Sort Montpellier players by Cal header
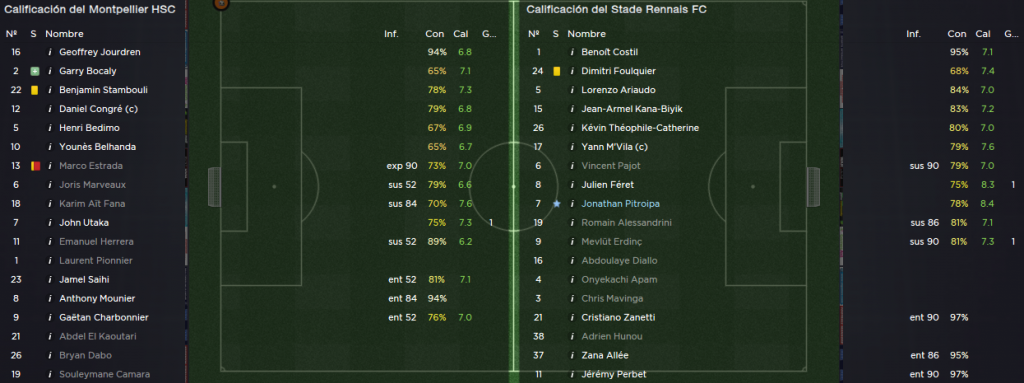Image resolution: width=1024 pixels, height=383 pixels. [x=460, y=34]
